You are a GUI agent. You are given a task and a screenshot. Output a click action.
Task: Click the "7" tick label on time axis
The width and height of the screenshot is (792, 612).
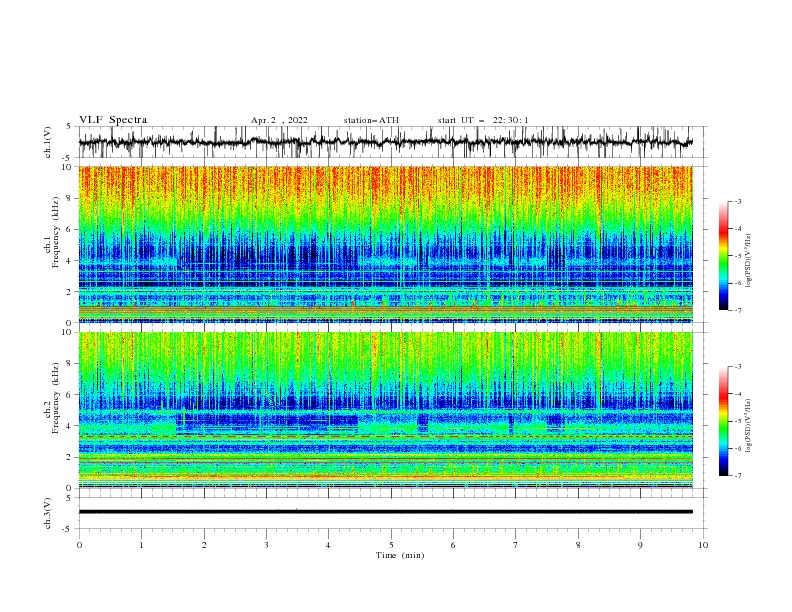pos(516,545)
